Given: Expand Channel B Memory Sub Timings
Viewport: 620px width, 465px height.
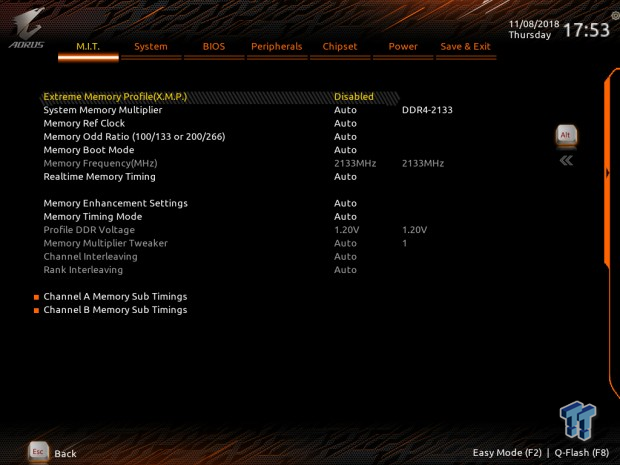Looking at the screenshot, I should (x=115, y=310).
